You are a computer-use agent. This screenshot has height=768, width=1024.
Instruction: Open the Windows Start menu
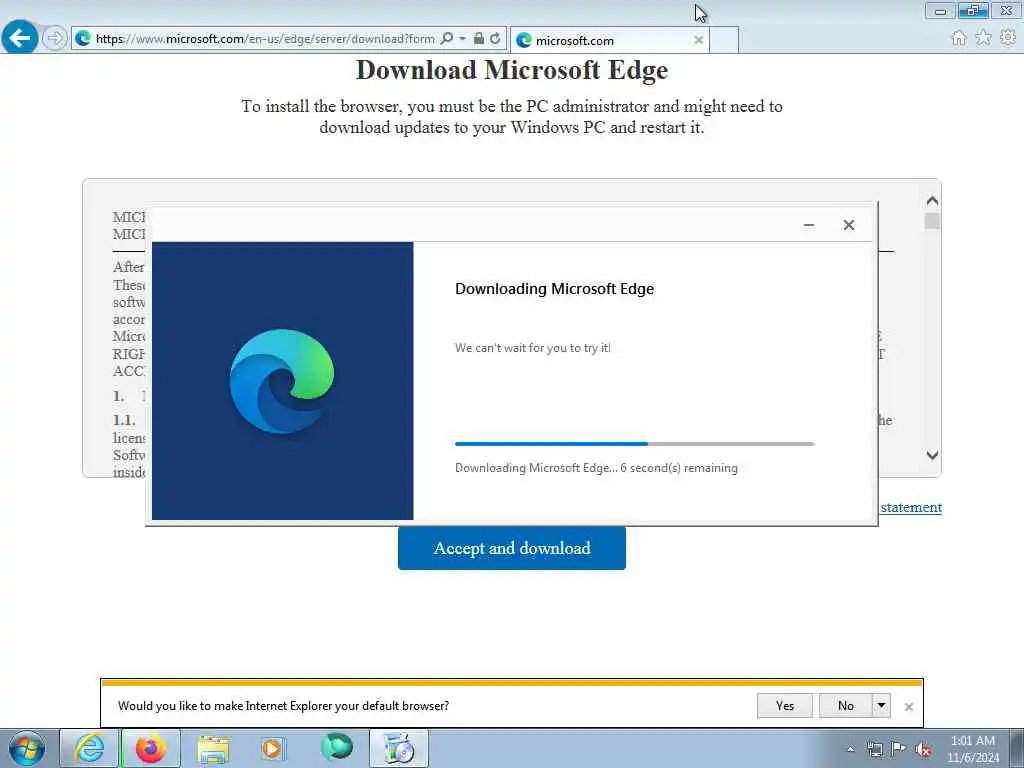pyautogui.click(x=27, y=748)
